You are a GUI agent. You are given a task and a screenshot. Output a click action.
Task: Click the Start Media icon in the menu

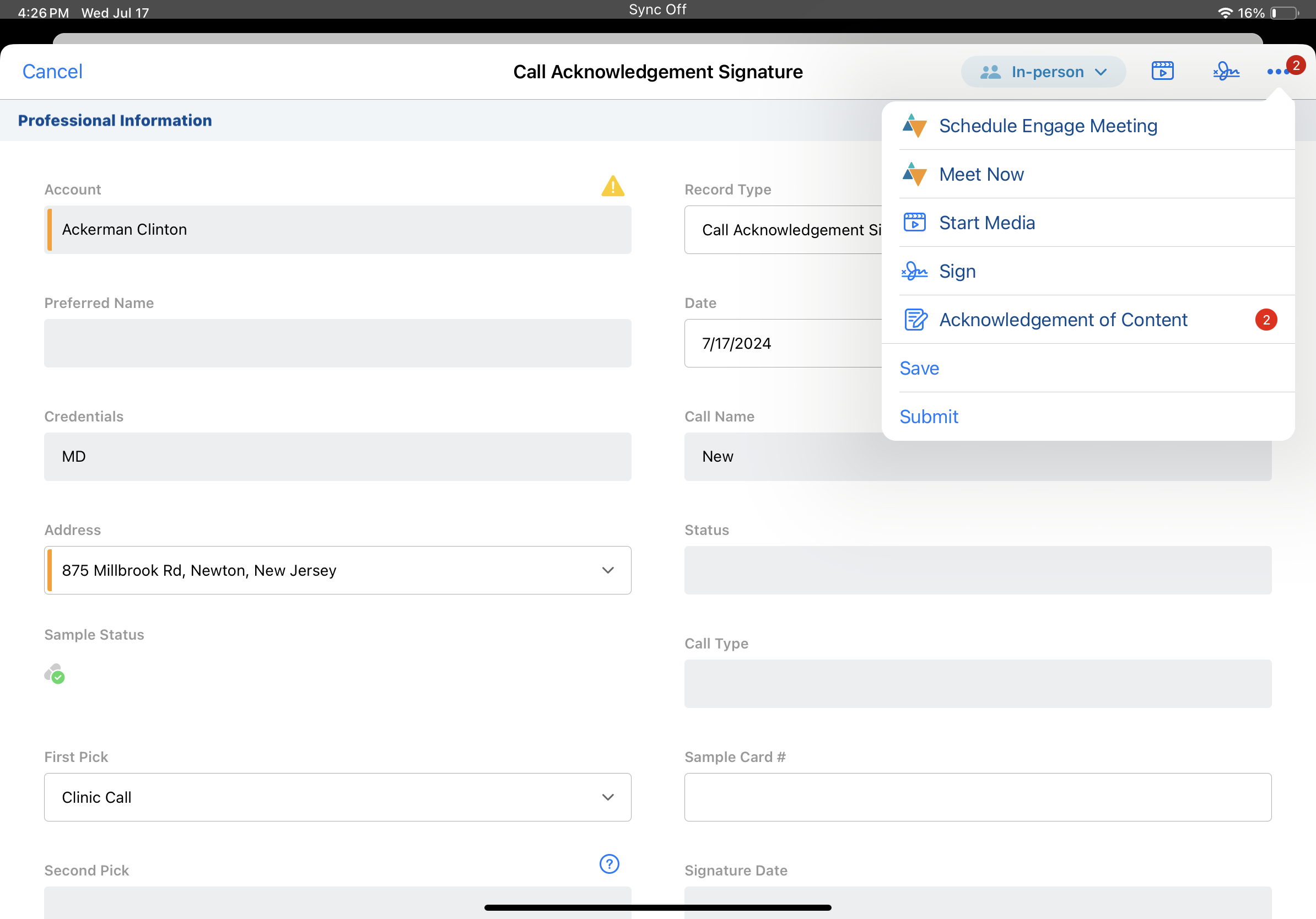[914, 222]
